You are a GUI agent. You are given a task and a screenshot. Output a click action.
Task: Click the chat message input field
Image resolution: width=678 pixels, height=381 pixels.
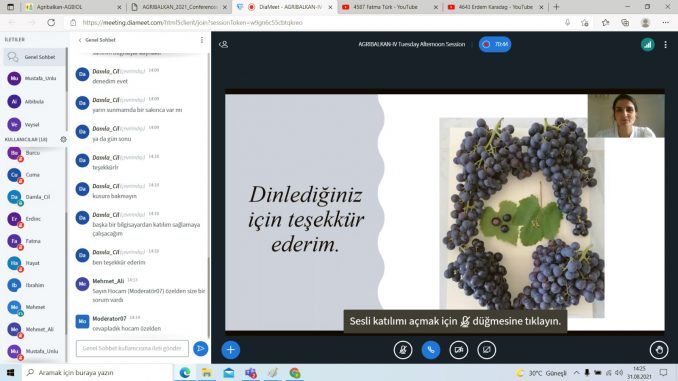pyautogui.click(x=132, y=348)
